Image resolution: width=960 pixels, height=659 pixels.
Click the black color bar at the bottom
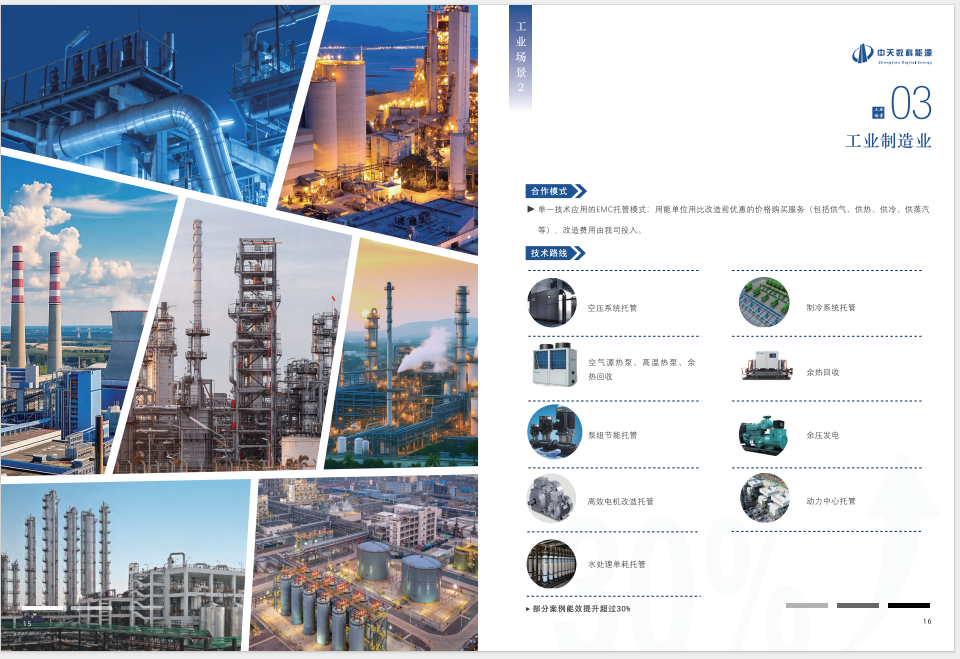(x=908, y=605)
